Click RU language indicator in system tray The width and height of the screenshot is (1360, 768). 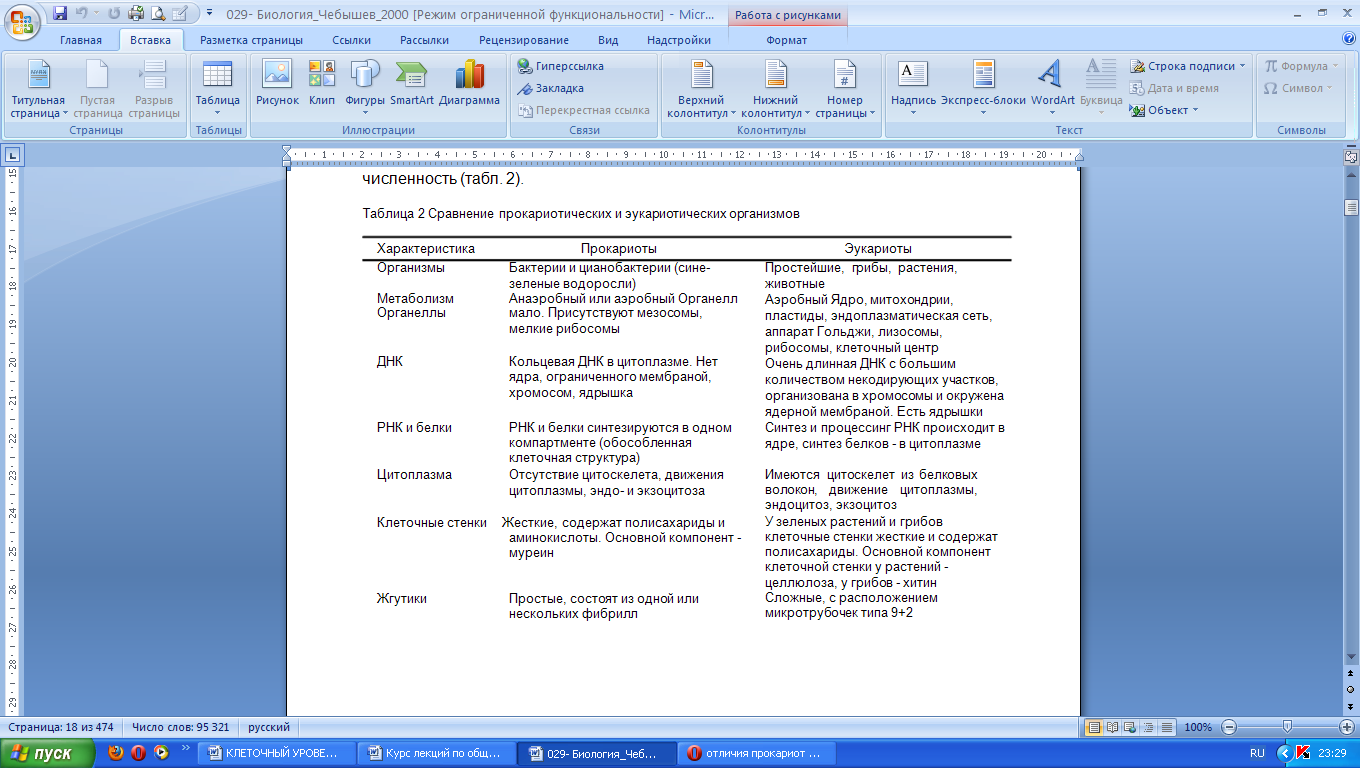pyautogui.click(x=1257, y=753)
